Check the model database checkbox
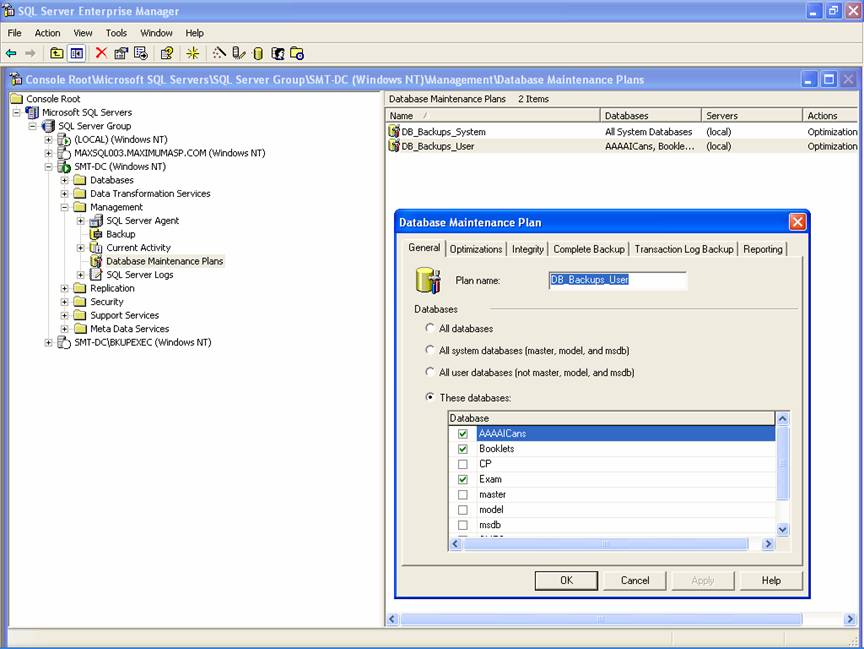 click(x=463, y=510)
